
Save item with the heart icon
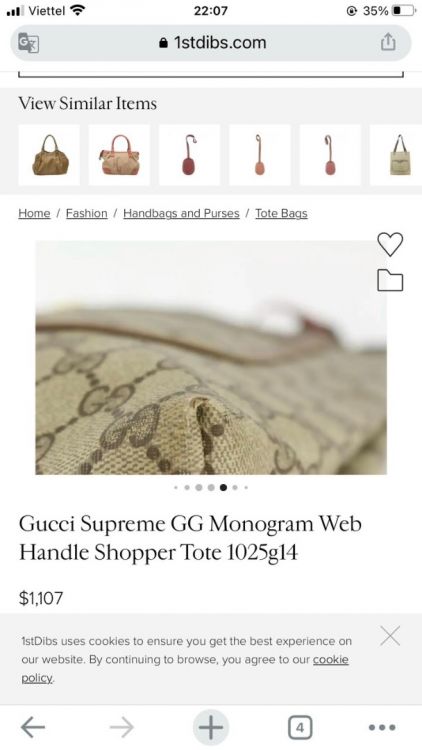(390, 244)
